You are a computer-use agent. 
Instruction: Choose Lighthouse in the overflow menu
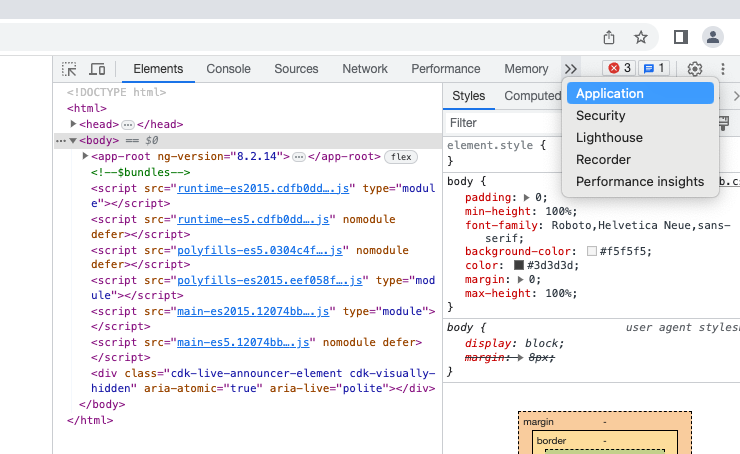(x=640, y=138)
